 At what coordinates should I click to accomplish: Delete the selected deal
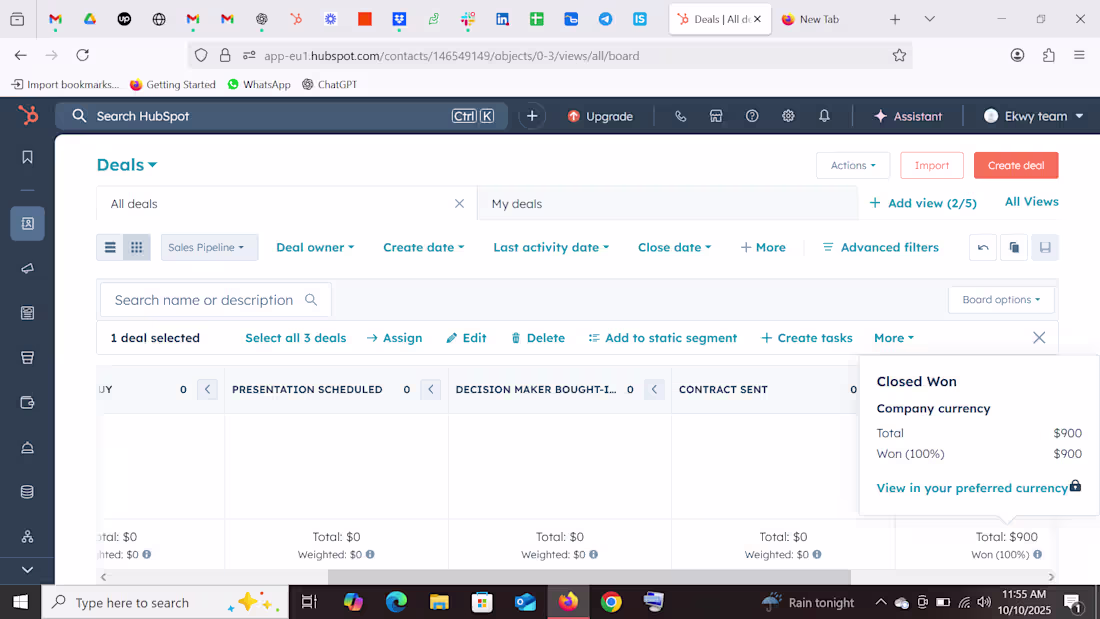click(x=537, y=338)
